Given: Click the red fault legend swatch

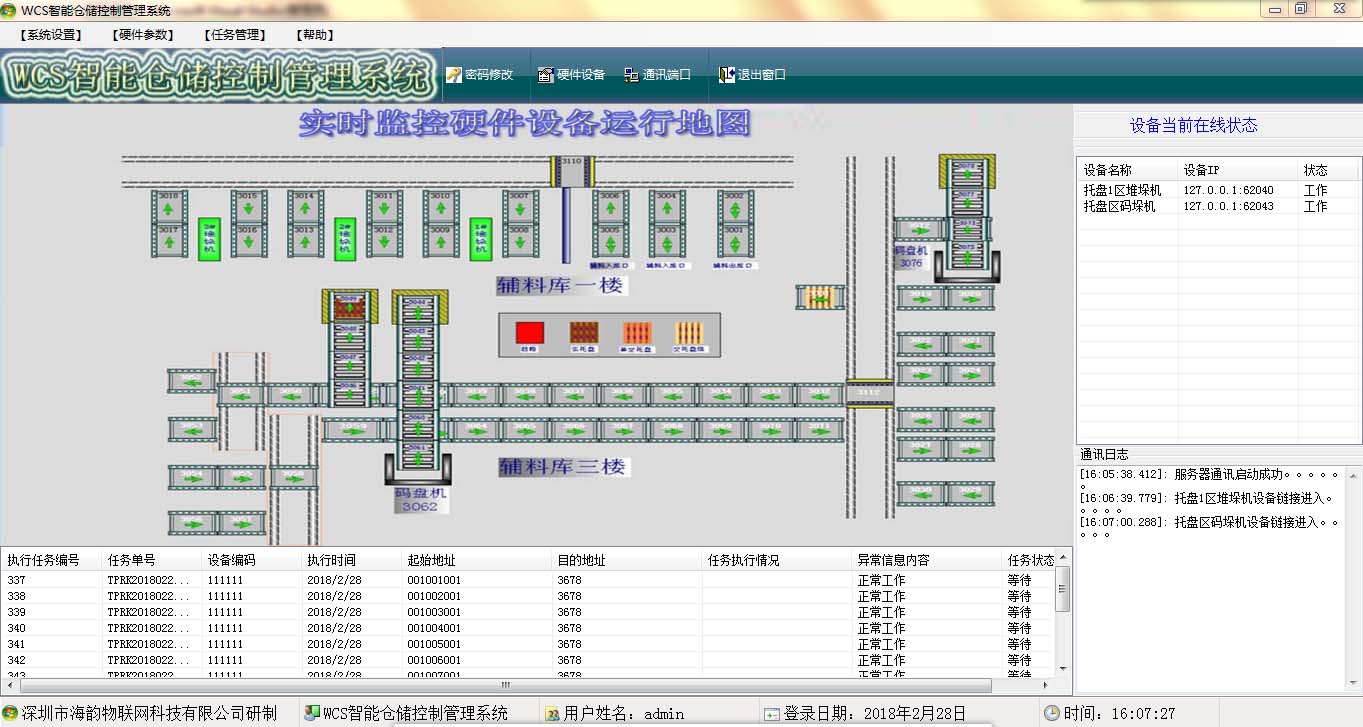Looking at the screenshot, I should pyautogui.click(x=529, y=333).
